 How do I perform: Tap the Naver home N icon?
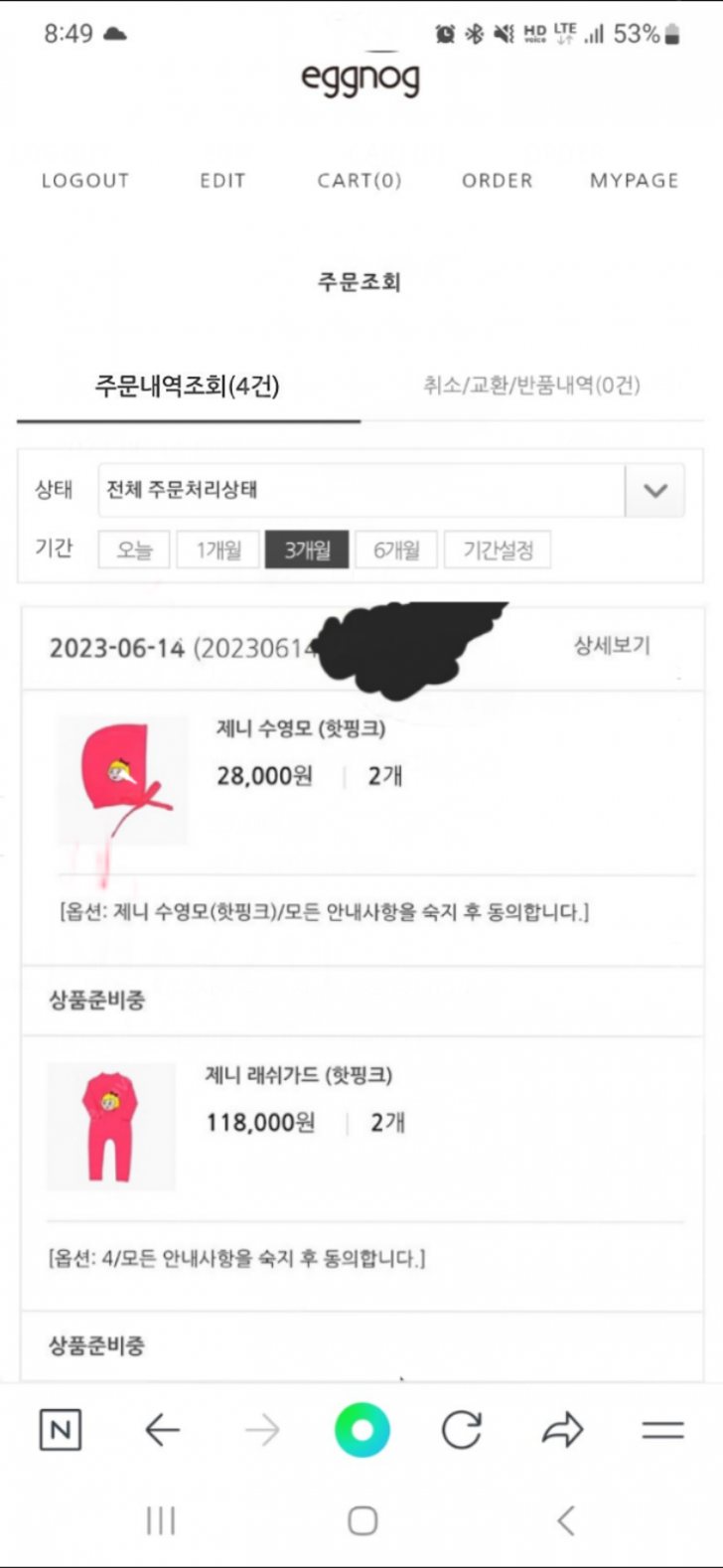[60, 1431]
